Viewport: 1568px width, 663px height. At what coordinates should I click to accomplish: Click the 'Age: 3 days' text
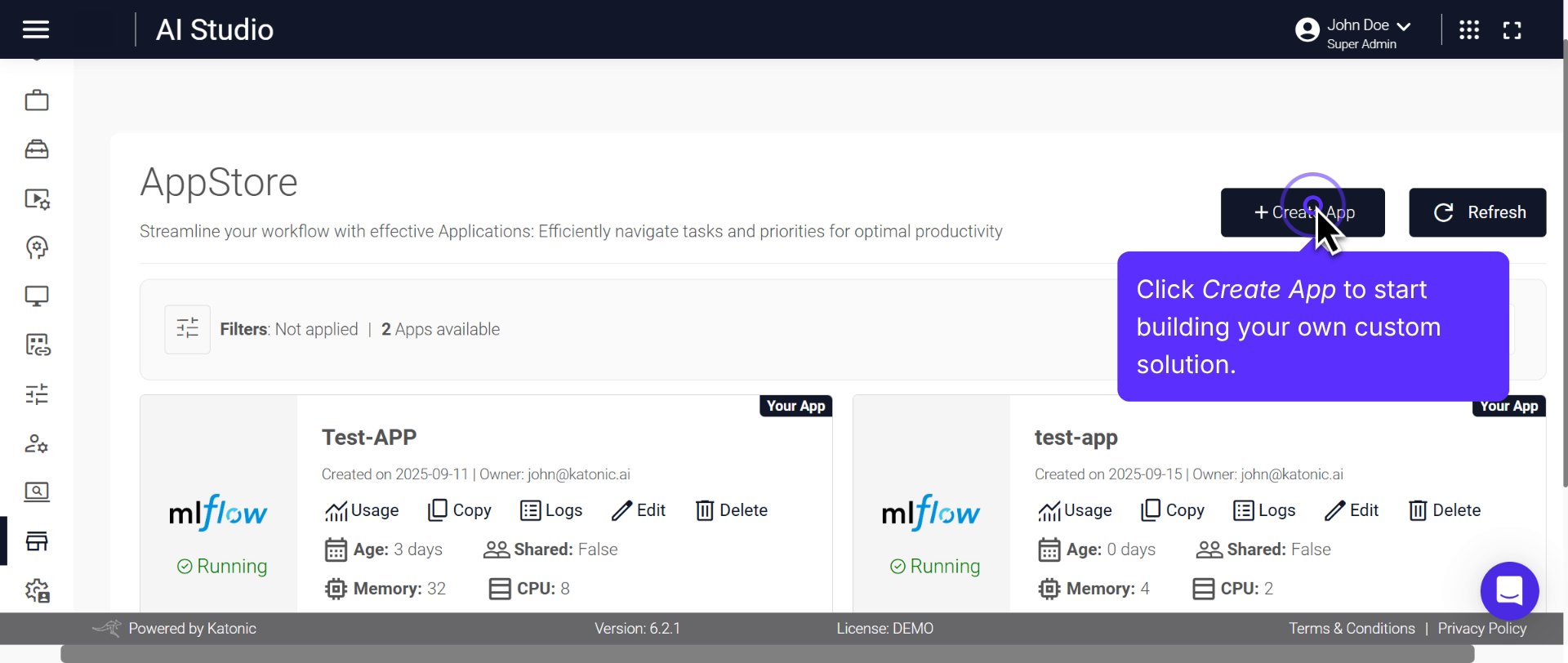[384, 550]
